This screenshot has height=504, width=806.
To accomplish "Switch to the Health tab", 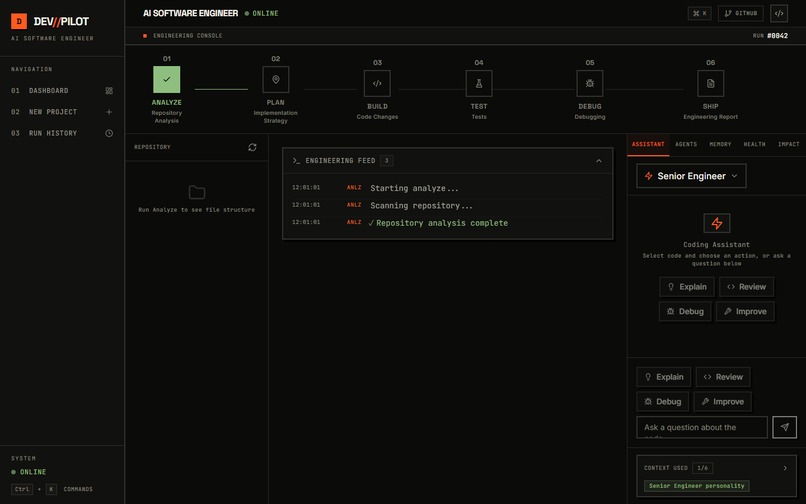I will (755, 145).
